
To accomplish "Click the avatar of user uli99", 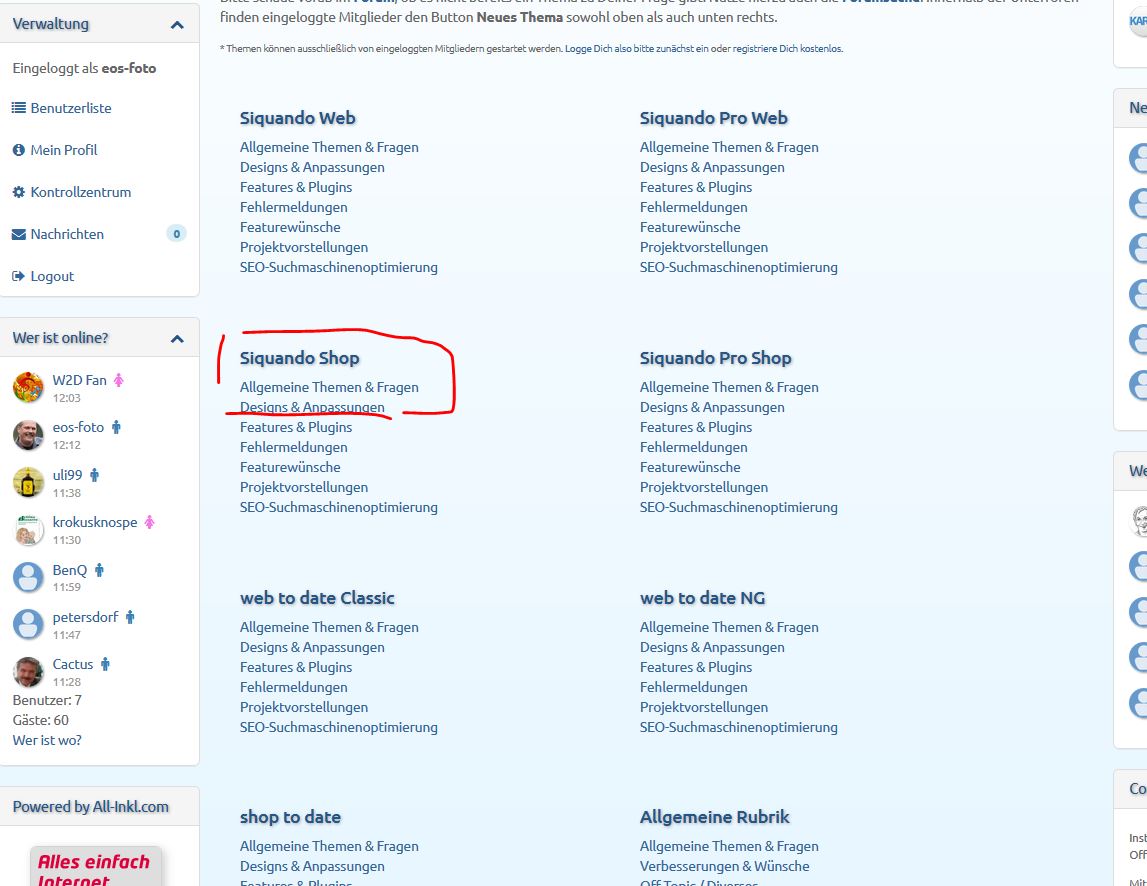I will (28, 482).
